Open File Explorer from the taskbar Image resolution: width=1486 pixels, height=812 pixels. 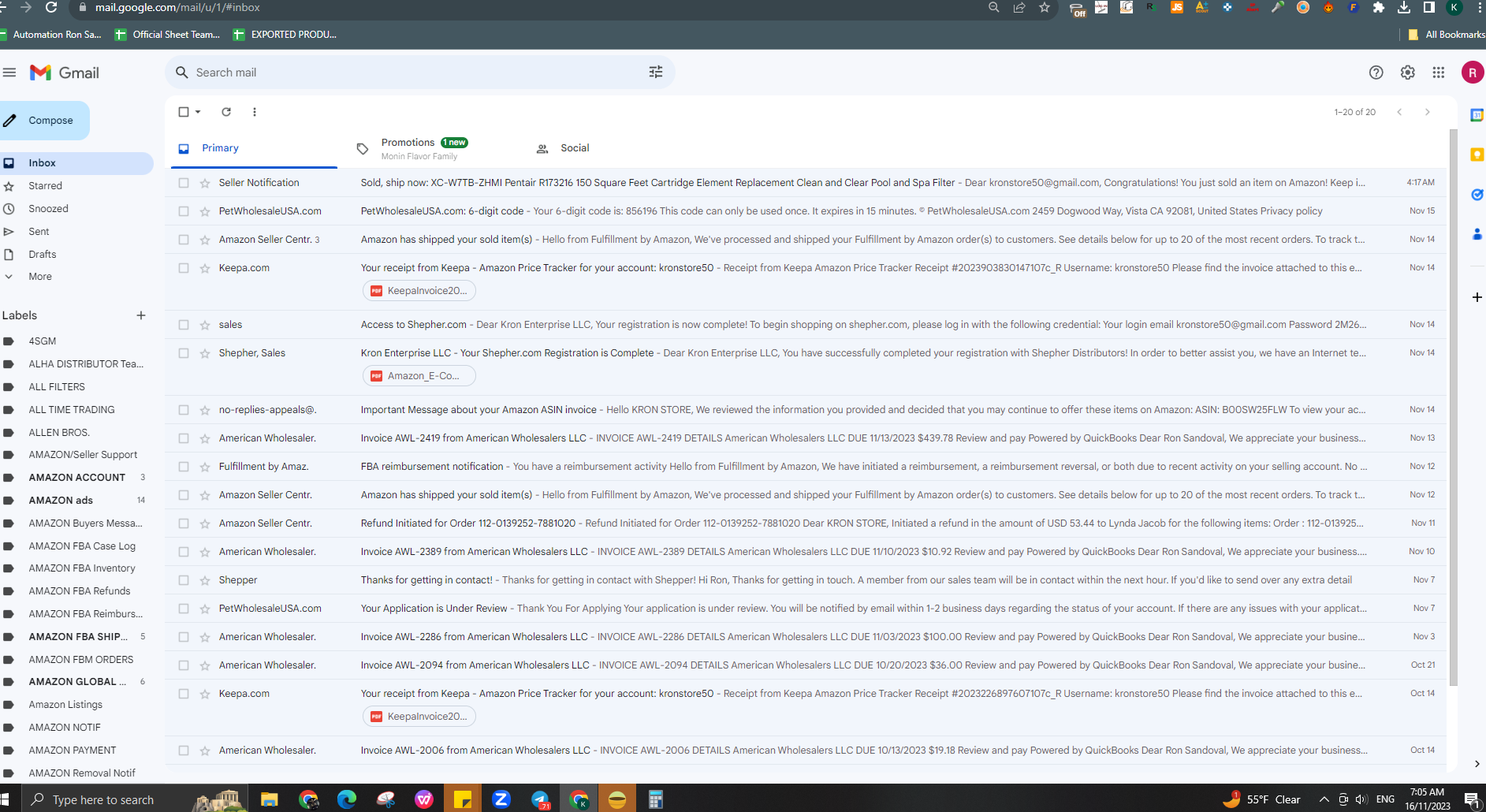270,799
